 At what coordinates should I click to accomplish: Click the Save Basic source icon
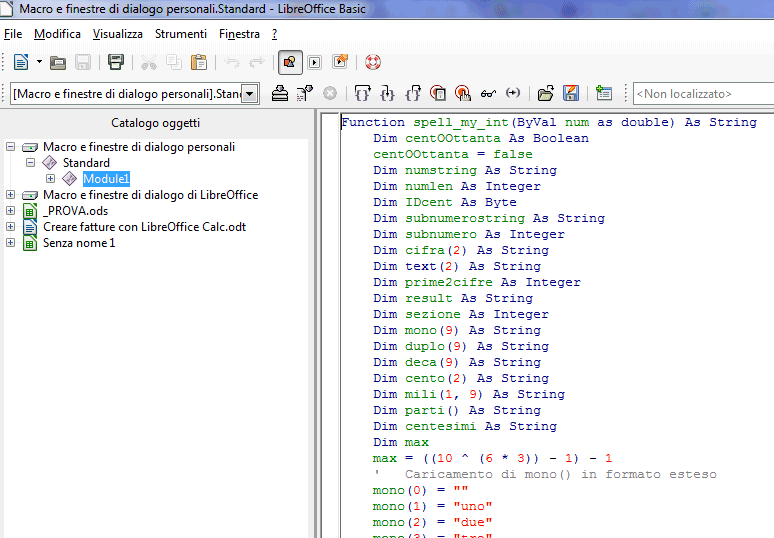[571, 93]
